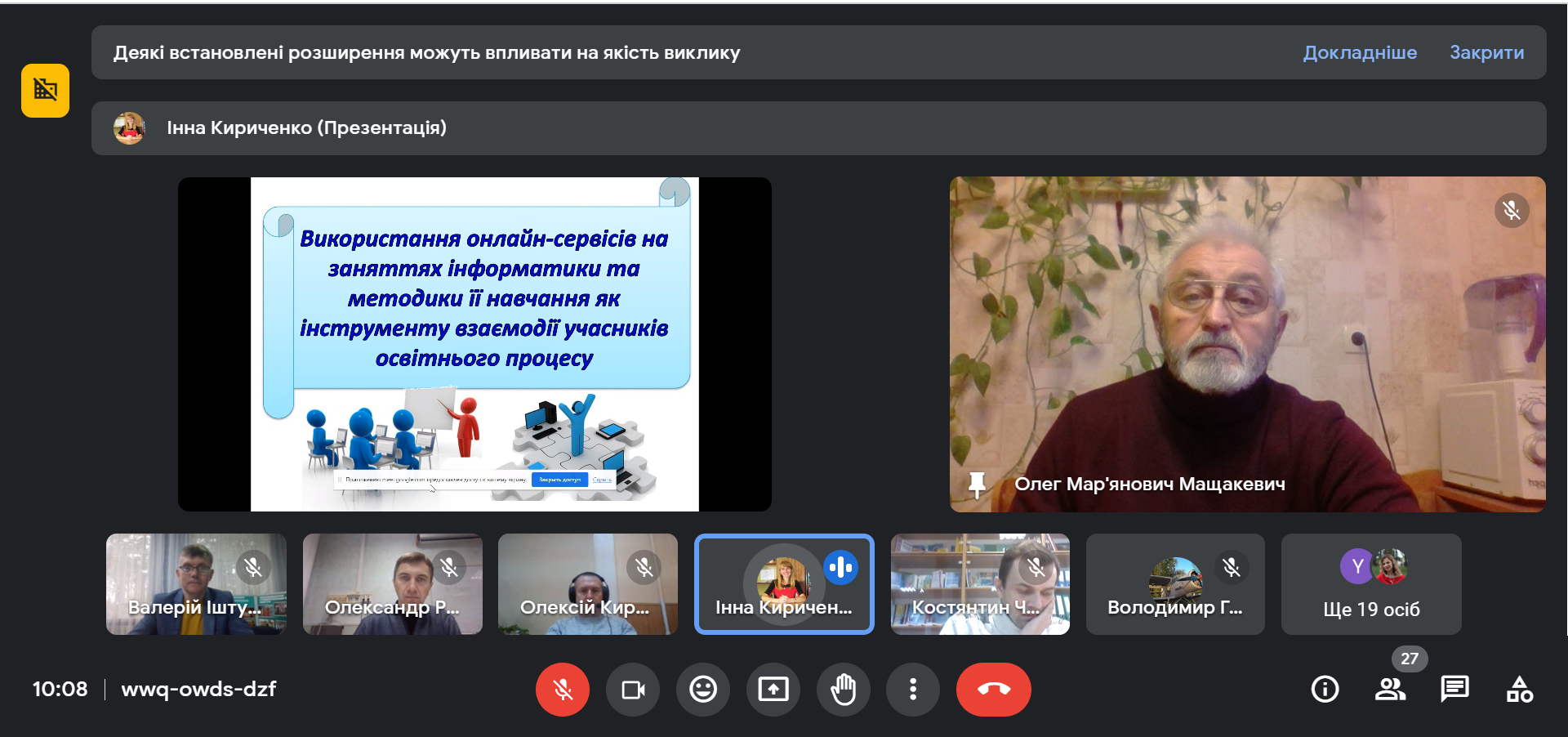Click the meeting code wwq-owds-dzf

198,689
